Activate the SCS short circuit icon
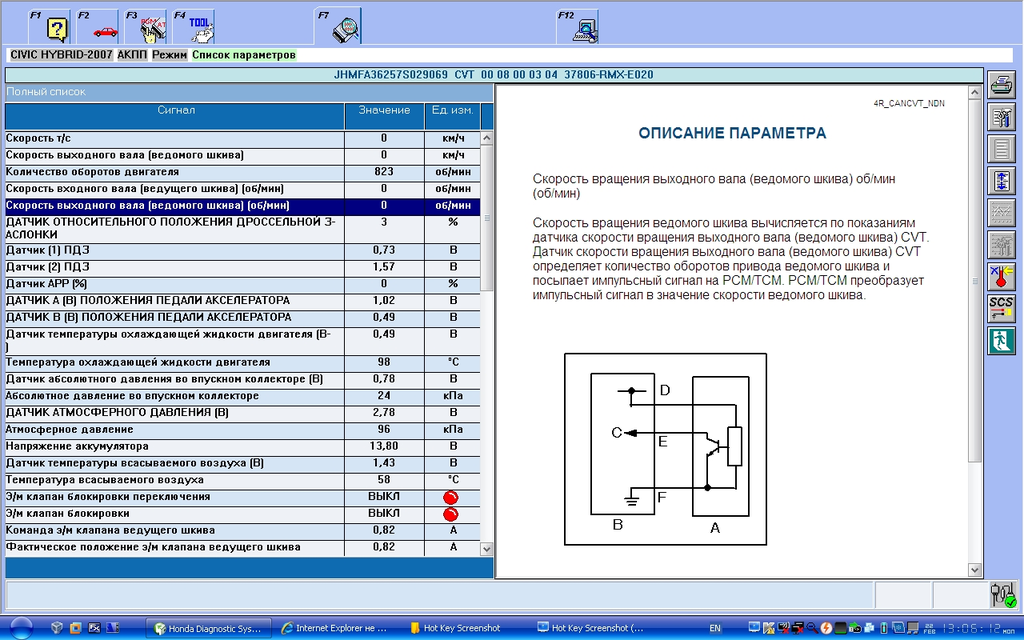This screenshot has height=640, width=1024. (1001, 309)
